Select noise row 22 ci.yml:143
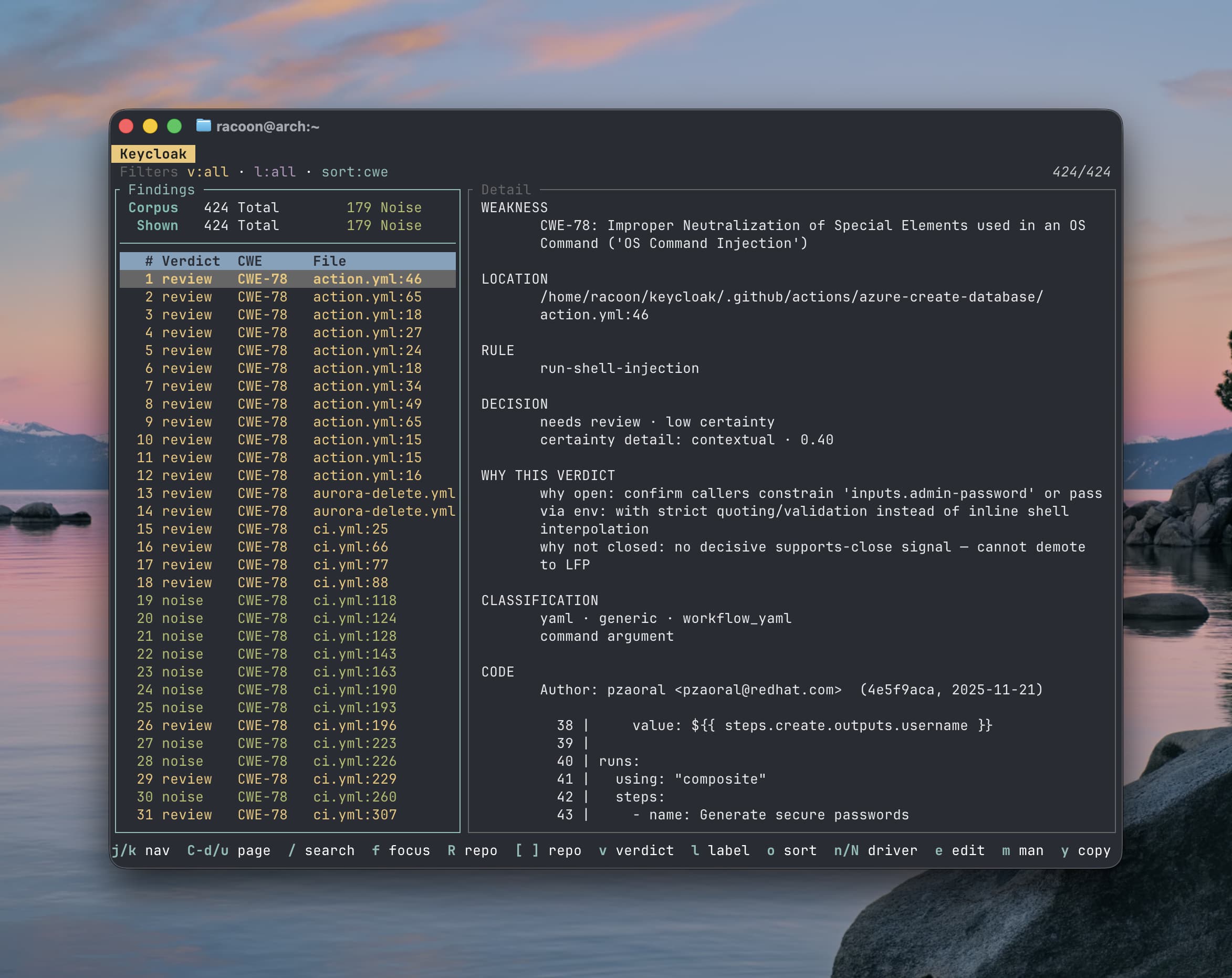1232x978 pixels. (x=287, y=654)
